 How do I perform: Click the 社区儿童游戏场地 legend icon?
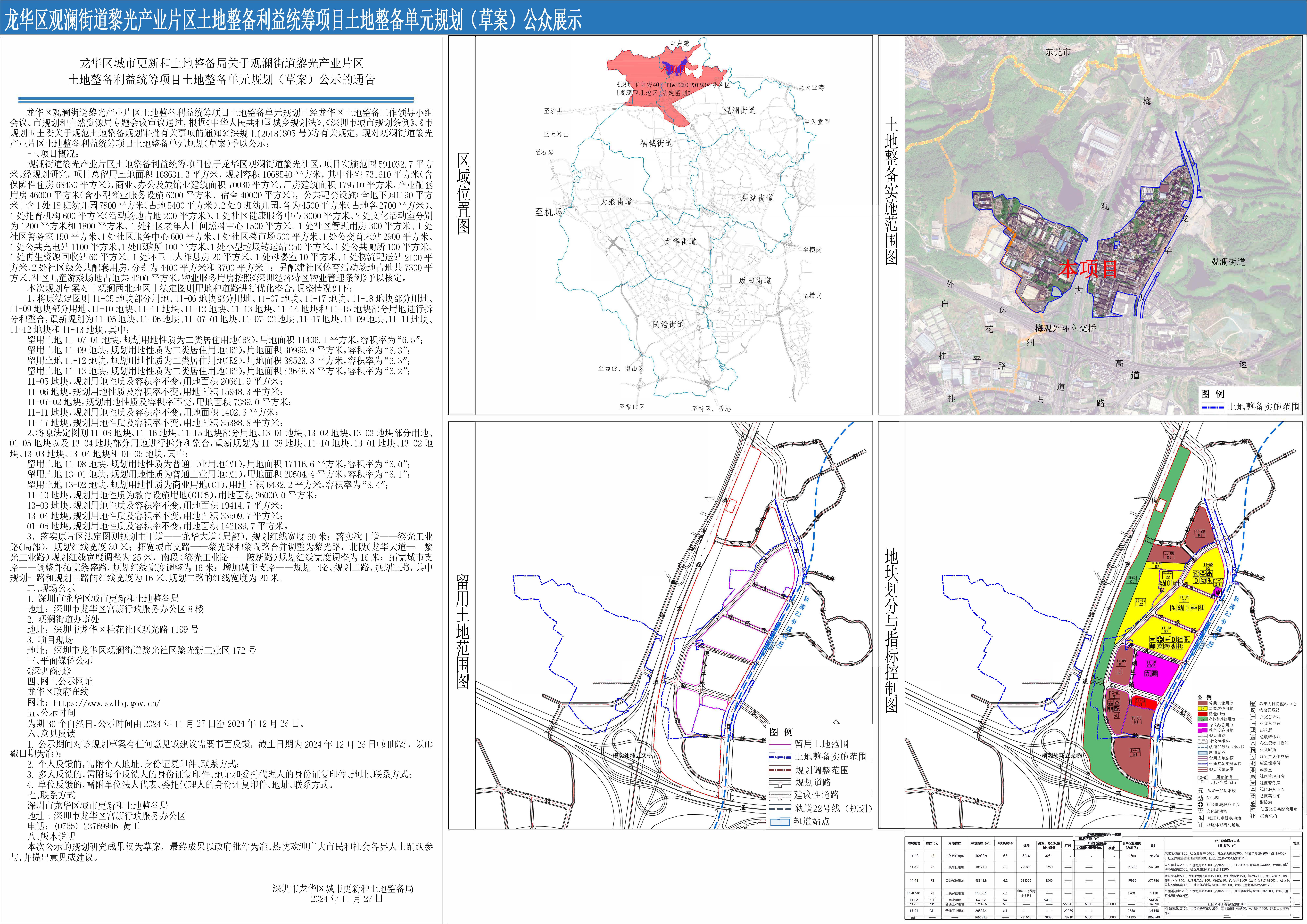pyautogui.click(x=1200, y=818)
